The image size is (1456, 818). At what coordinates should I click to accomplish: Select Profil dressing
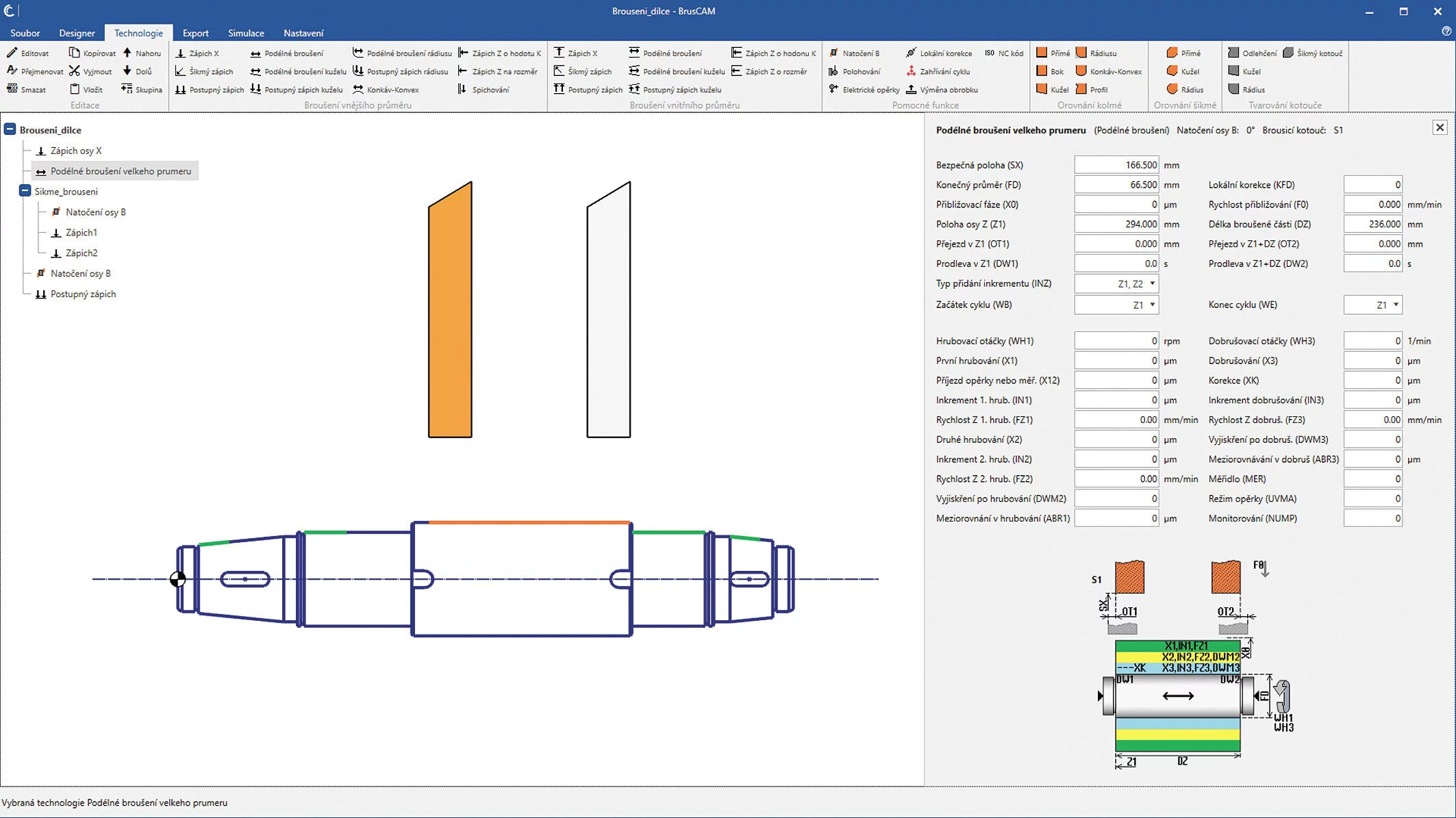pyautogui.click(x=1092, y=90)
